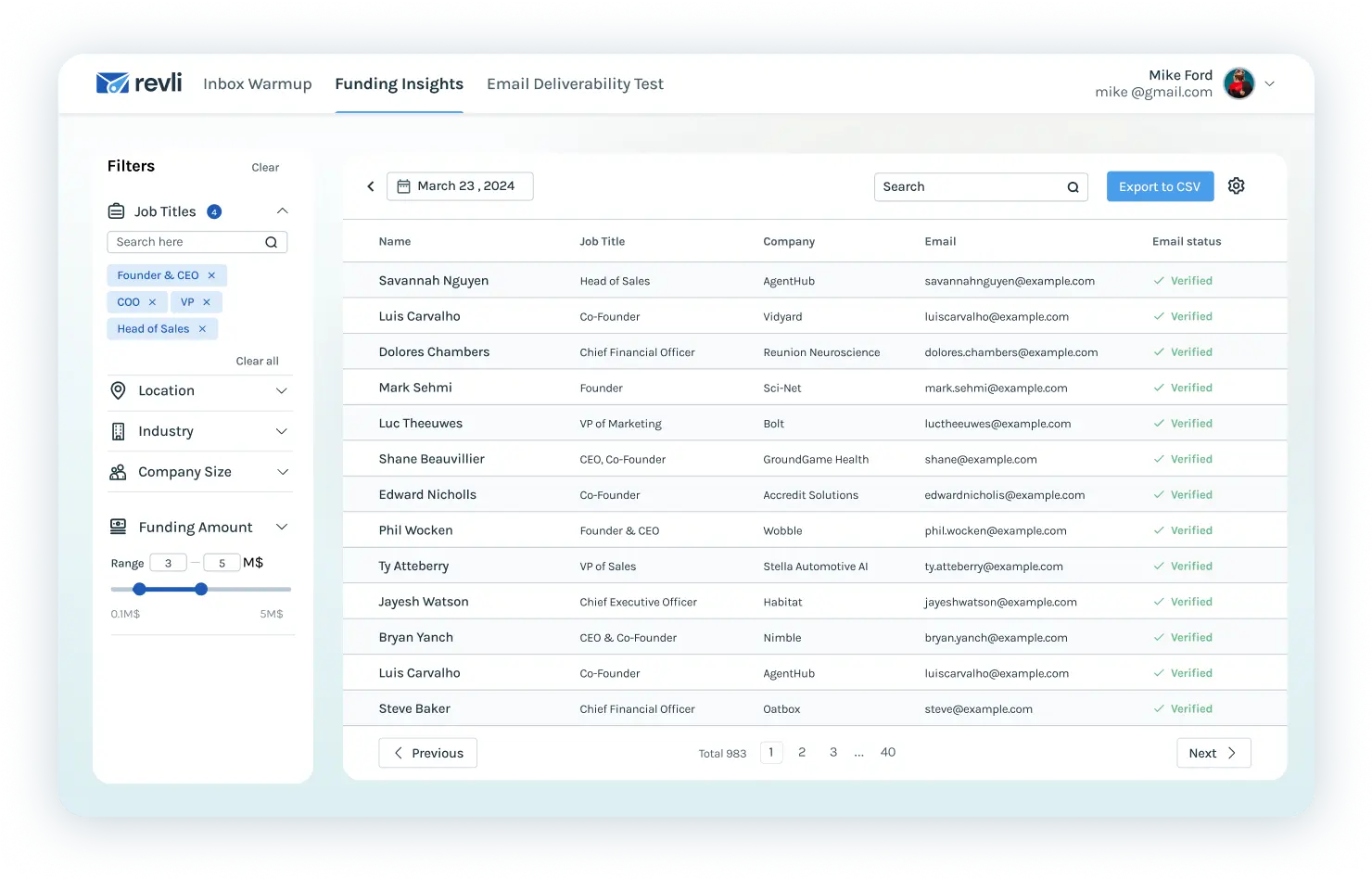Click the Job Title column header
The width and height of the screenshot is (1372, 879).
tap(603, 241)
